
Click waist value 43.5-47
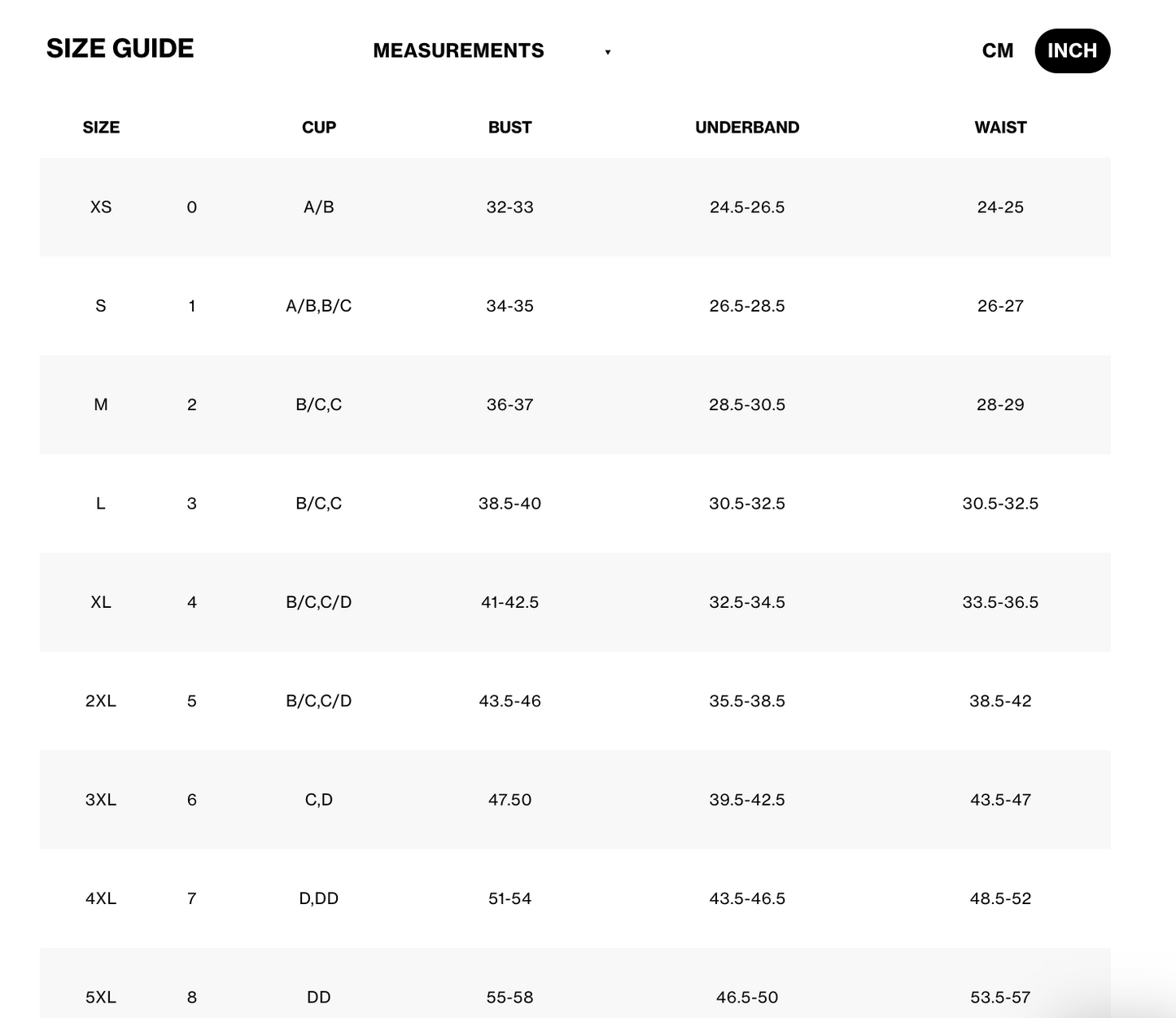pyautogui.click(x=1000, y=800)
